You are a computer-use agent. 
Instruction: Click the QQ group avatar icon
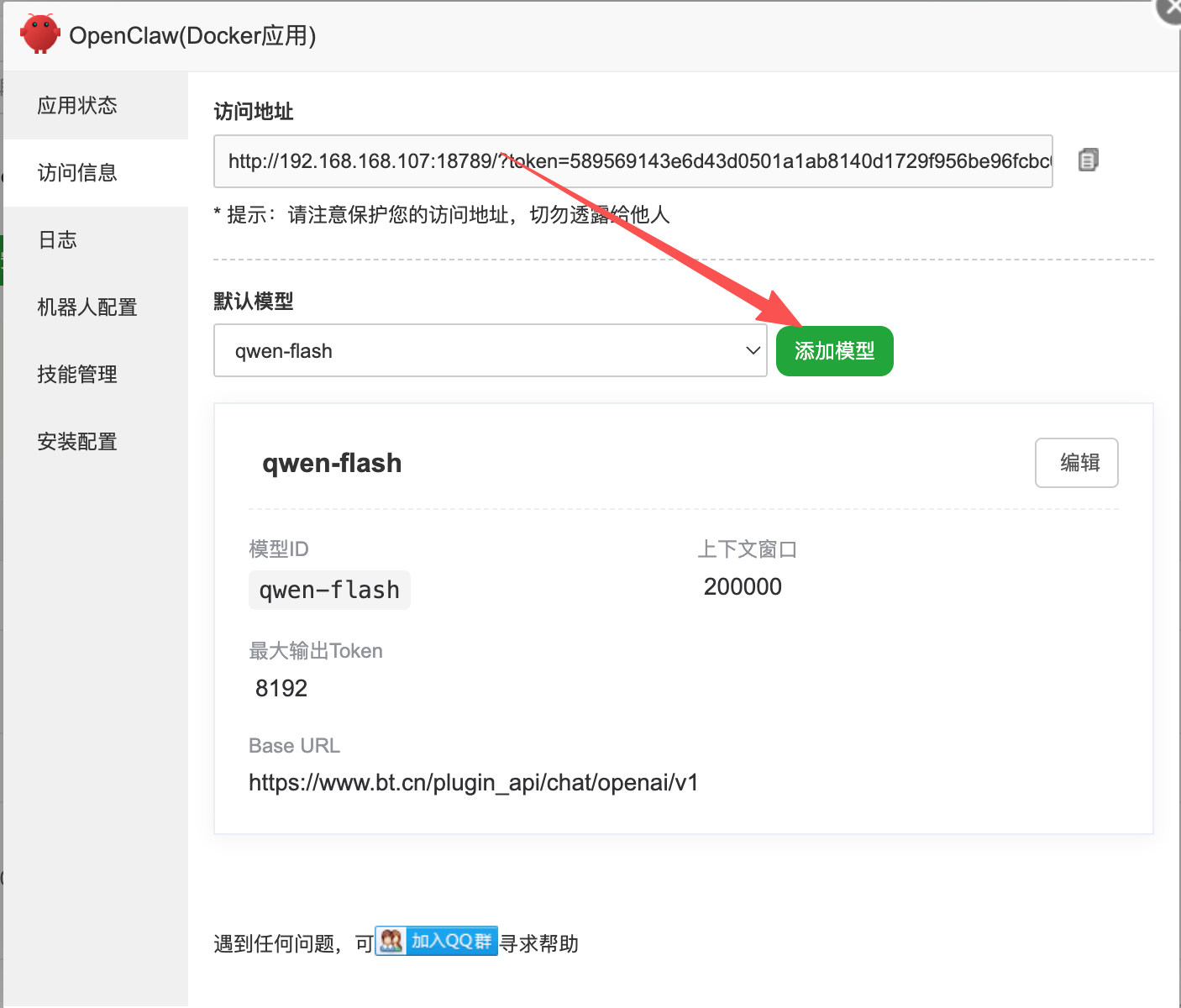click(391, 941)
